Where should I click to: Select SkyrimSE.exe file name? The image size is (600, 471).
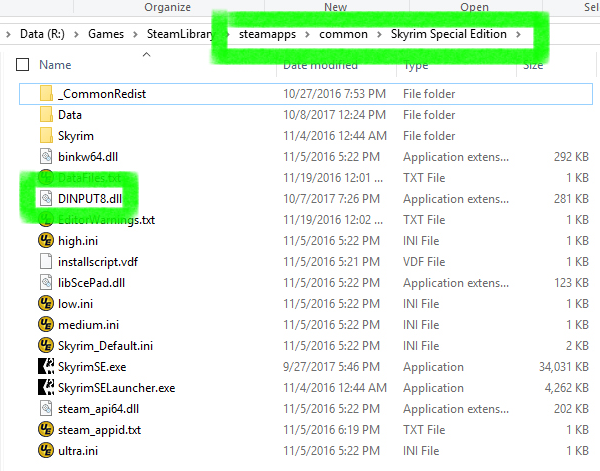[x=92, y=367]
